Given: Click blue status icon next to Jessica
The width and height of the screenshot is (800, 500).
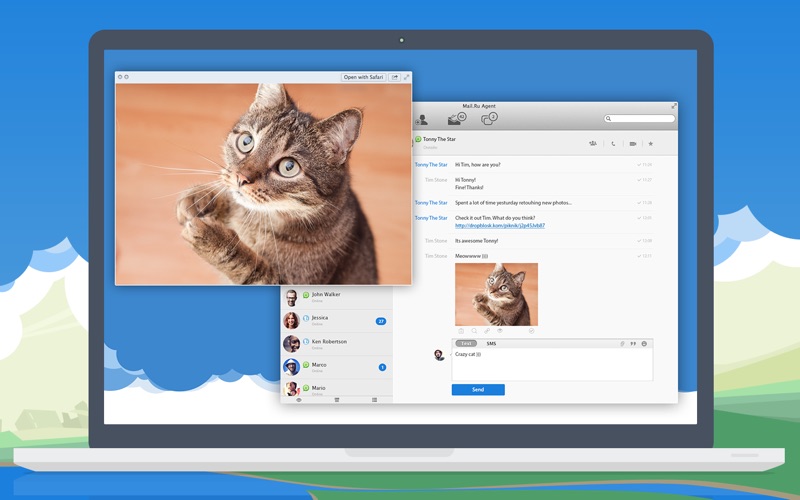Looking at the screenshot, I should [306, 318].
